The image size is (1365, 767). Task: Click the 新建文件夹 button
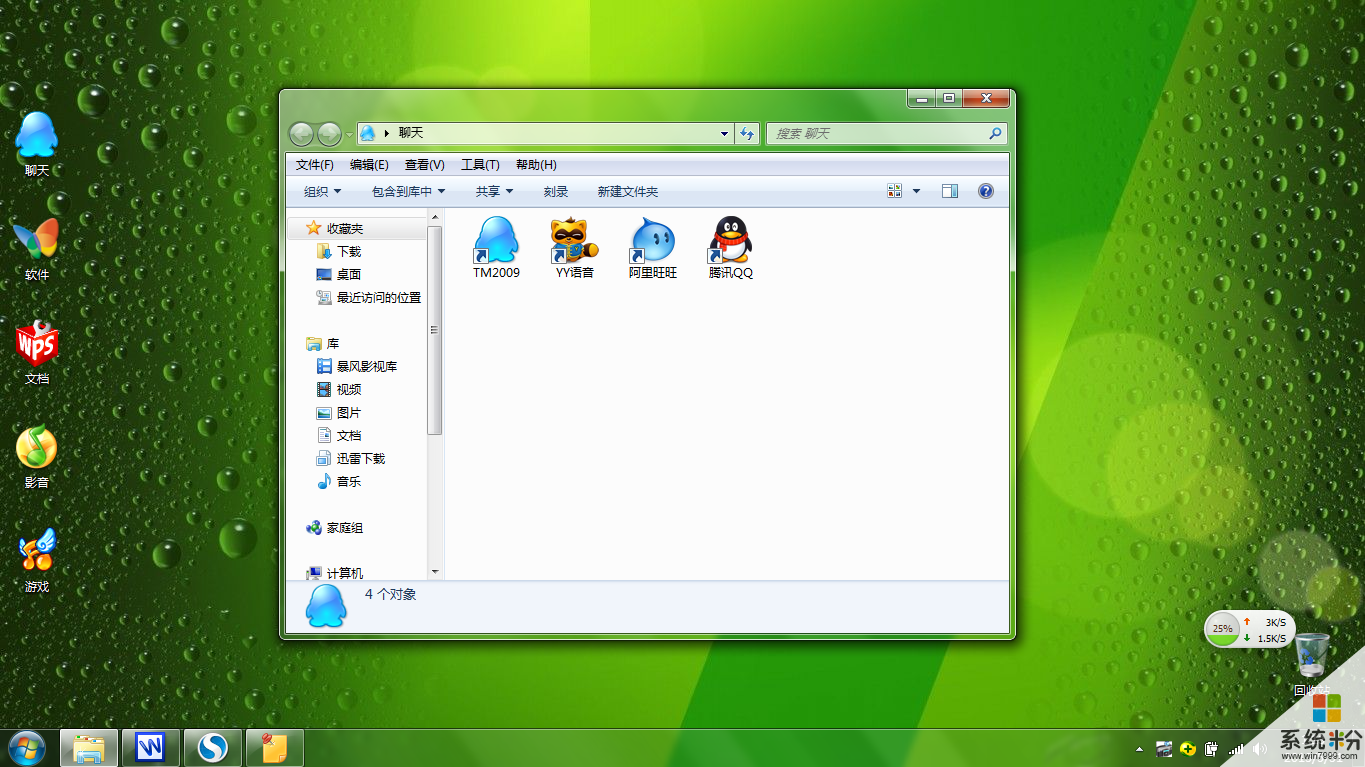(628, 192)
